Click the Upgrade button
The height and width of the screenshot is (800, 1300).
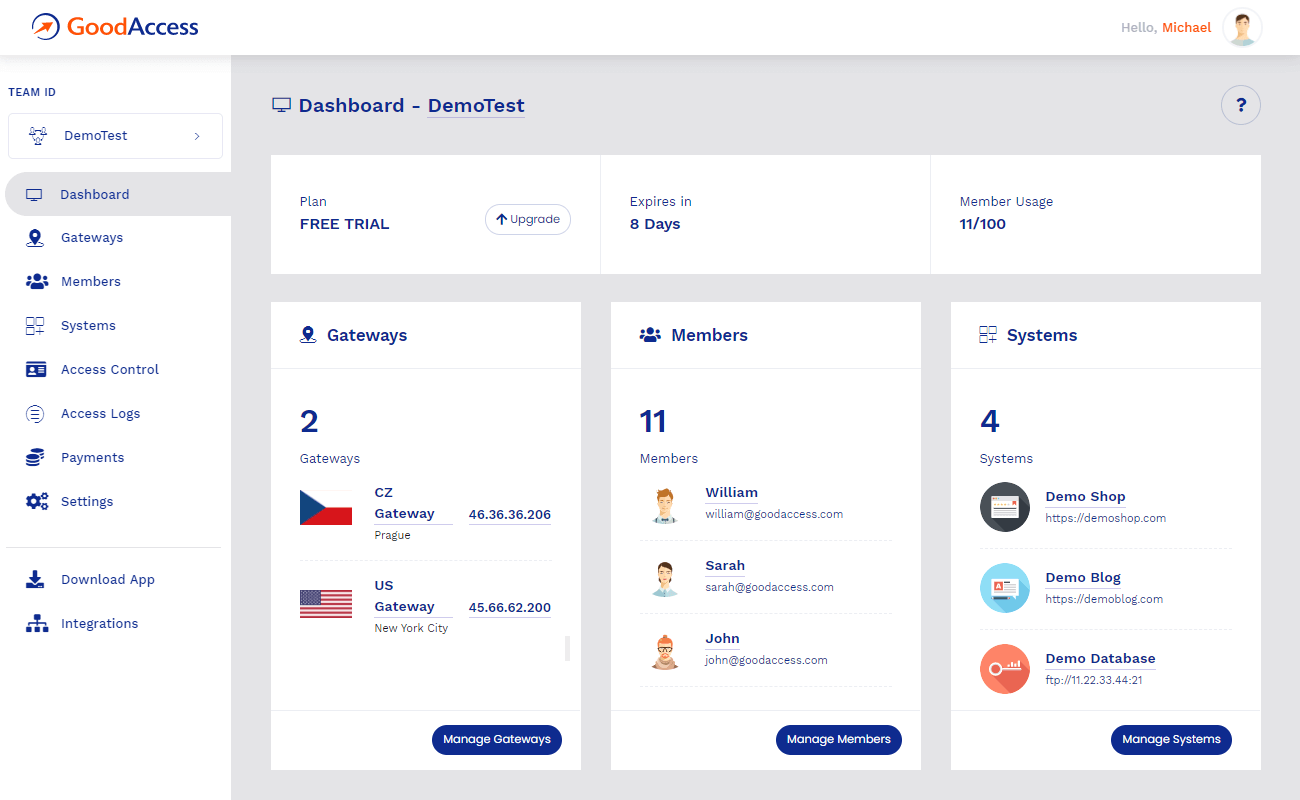coord(527,219)
